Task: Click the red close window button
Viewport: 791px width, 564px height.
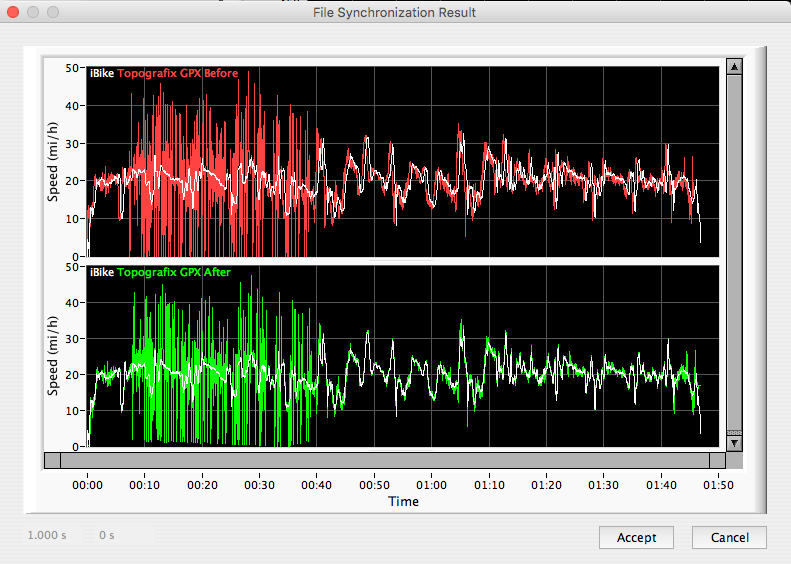Action: (13, 13)
